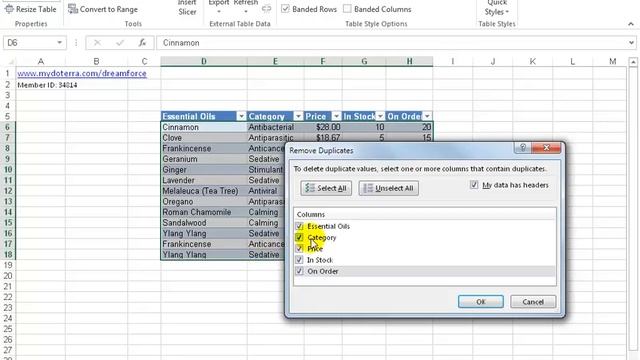Uncheck the On Order column checkbox

tap(300, 271)
